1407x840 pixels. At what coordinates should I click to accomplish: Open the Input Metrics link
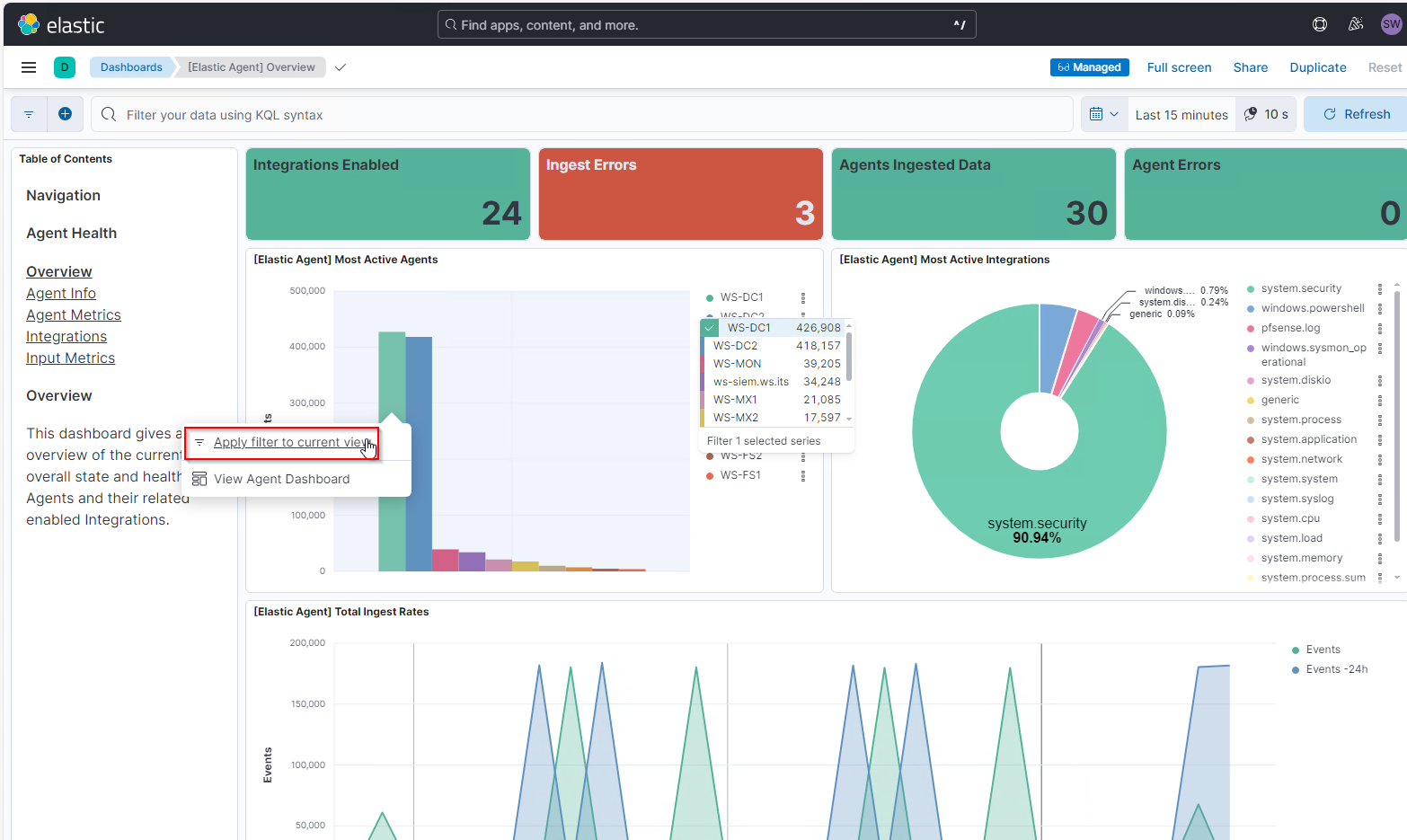[x=71, y=358]
